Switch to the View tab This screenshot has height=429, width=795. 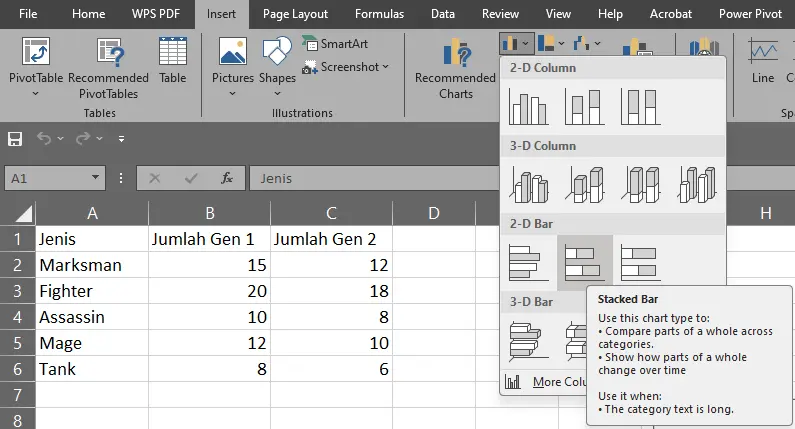558,14
